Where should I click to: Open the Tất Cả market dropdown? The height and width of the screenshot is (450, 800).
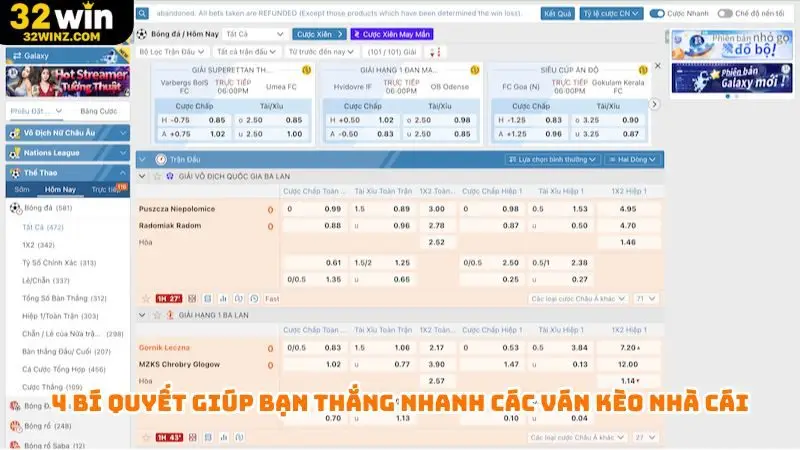coord(255,34)
